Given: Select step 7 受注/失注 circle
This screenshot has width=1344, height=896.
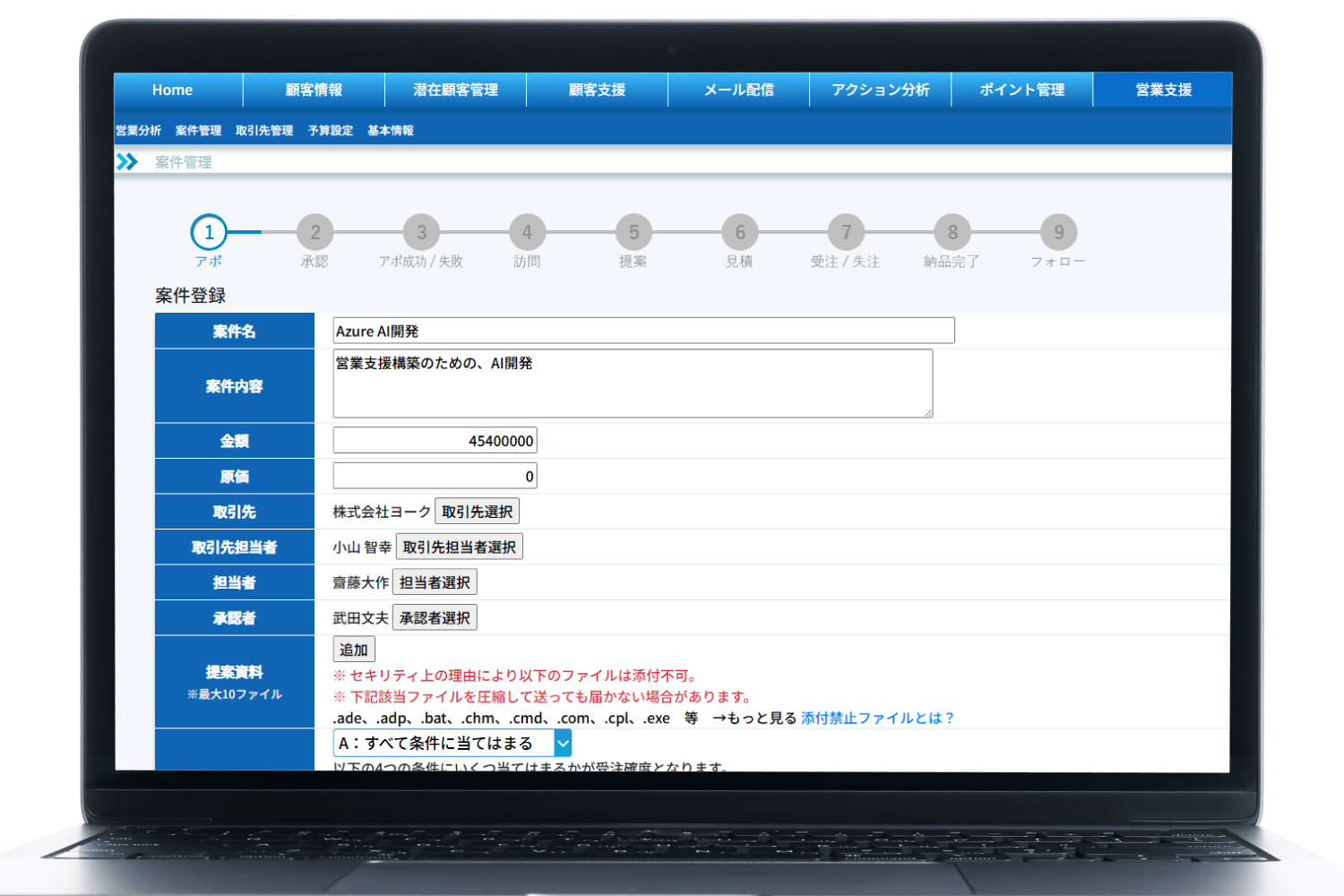Looking at the screenshot, I should click(846, 232).
